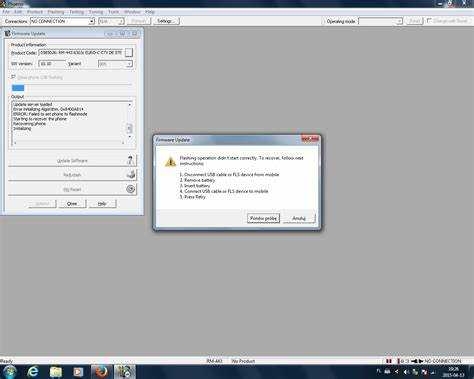The height and width of the screenshot is (379, 474).
Task: Click the question-mark icon on Update Software
Action: (130, 160)
